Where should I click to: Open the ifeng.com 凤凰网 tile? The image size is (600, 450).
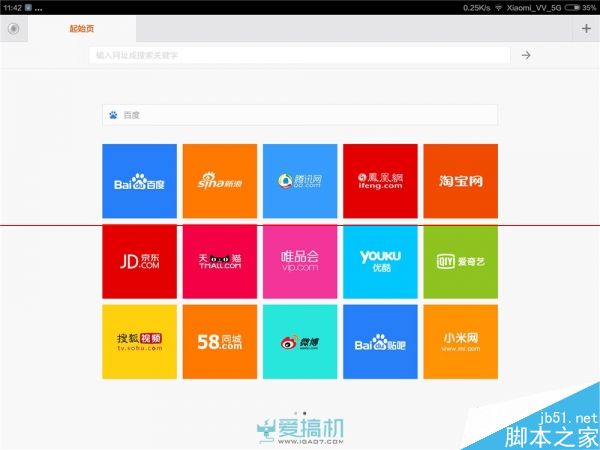(x=380, y=181)
